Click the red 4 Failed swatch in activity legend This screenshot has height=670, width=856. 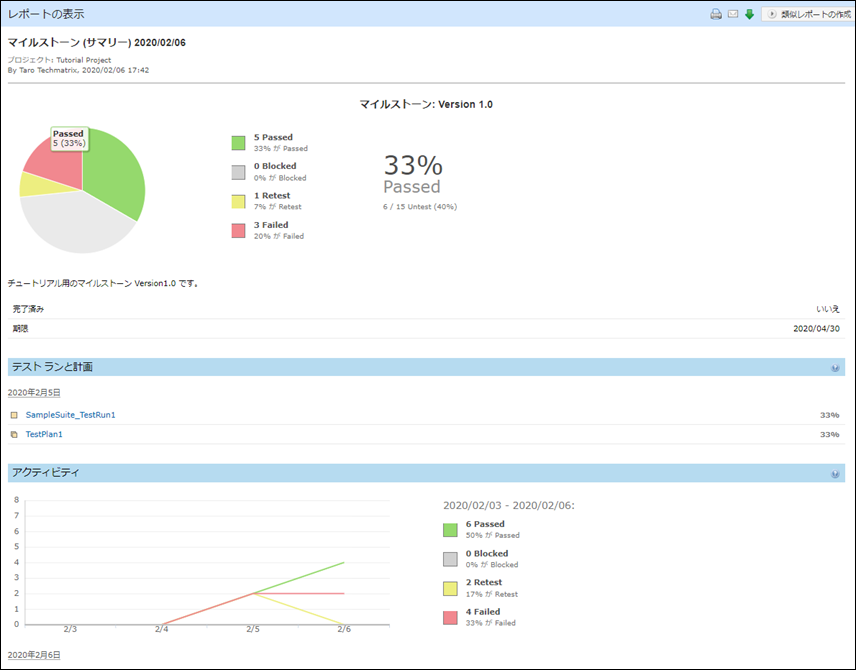(x=450, y=617)
